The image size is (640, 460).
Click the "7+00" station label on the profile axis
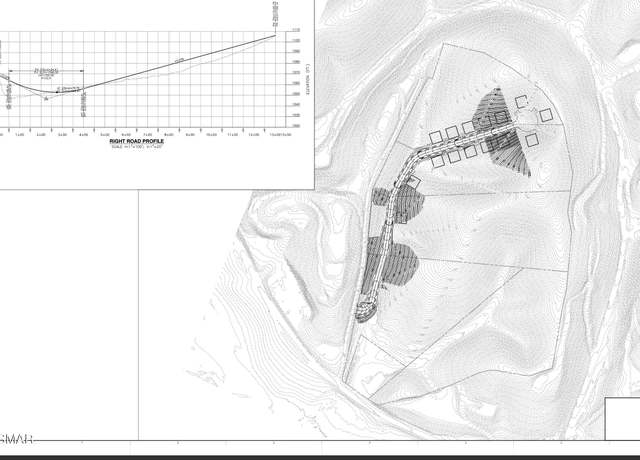click(147, 134)
